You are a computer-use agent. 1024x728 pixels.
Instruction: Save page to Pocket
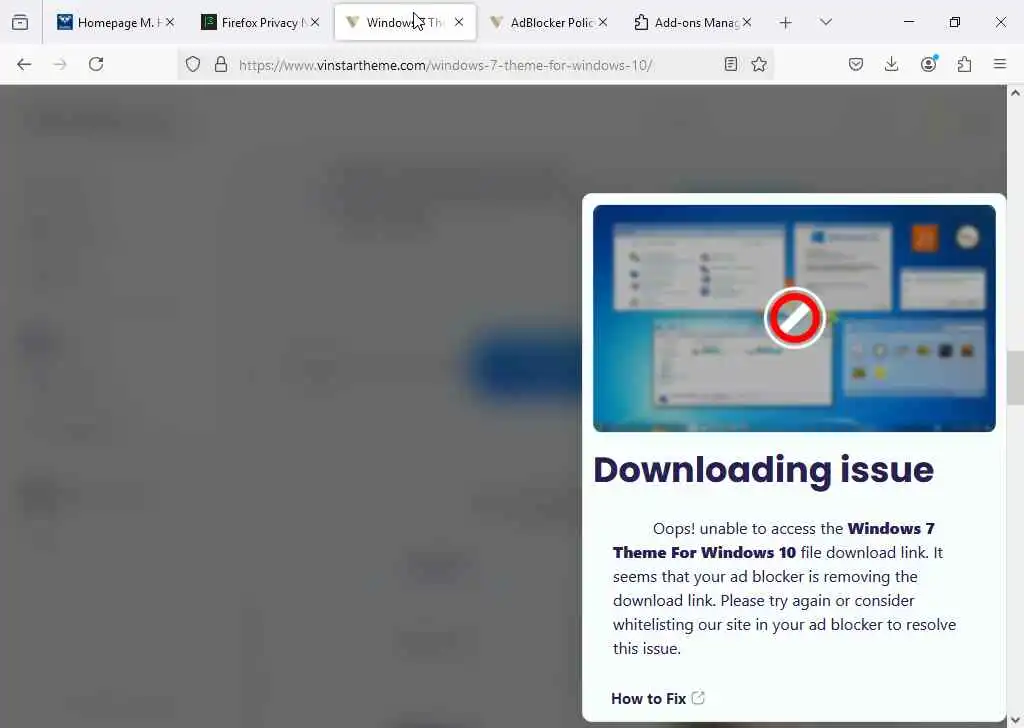point(856,64)
